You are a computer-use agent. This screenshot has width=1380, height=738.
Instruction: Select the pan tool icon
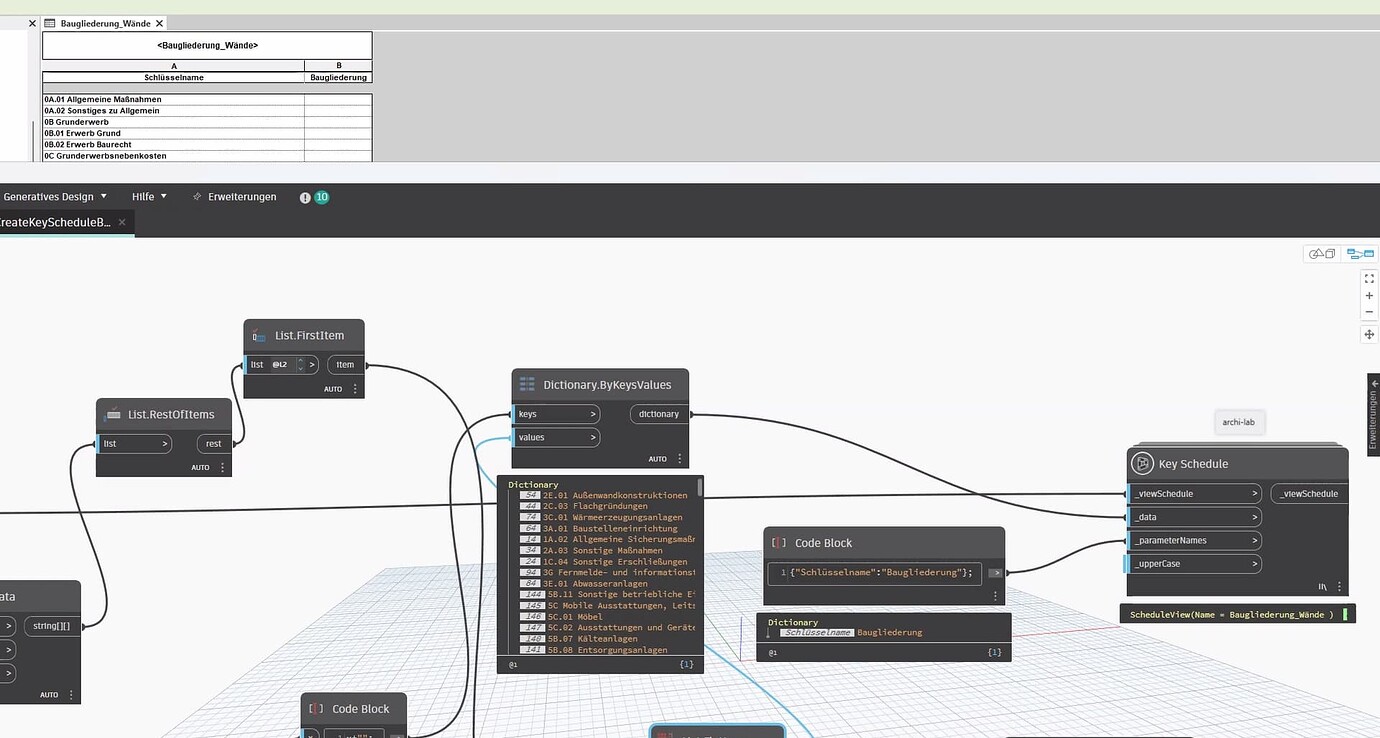click(1369, 334)
